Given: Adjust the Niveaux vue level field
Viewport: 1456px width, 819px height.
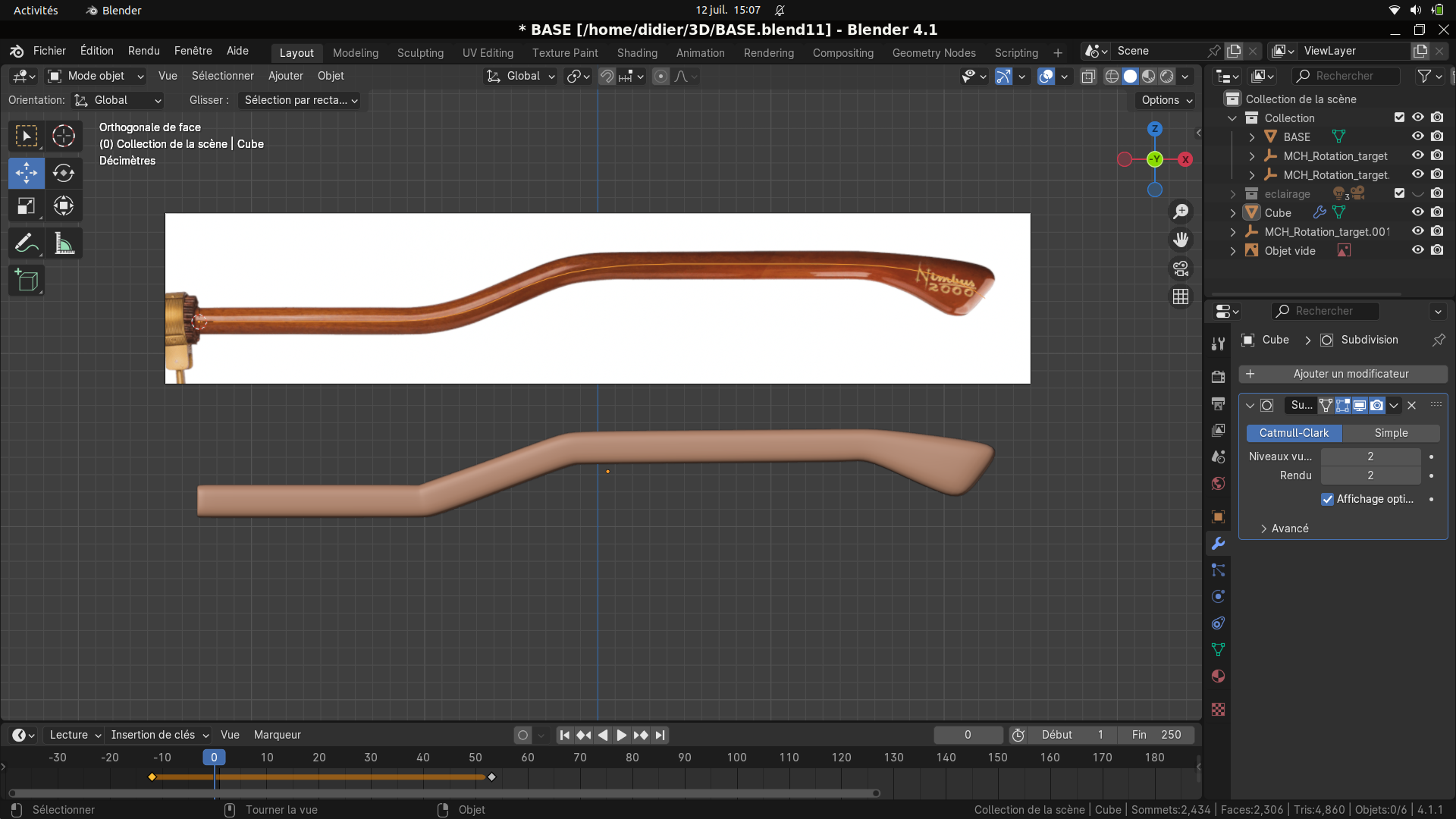Looking at the screenshot, I should (1370, 457).
